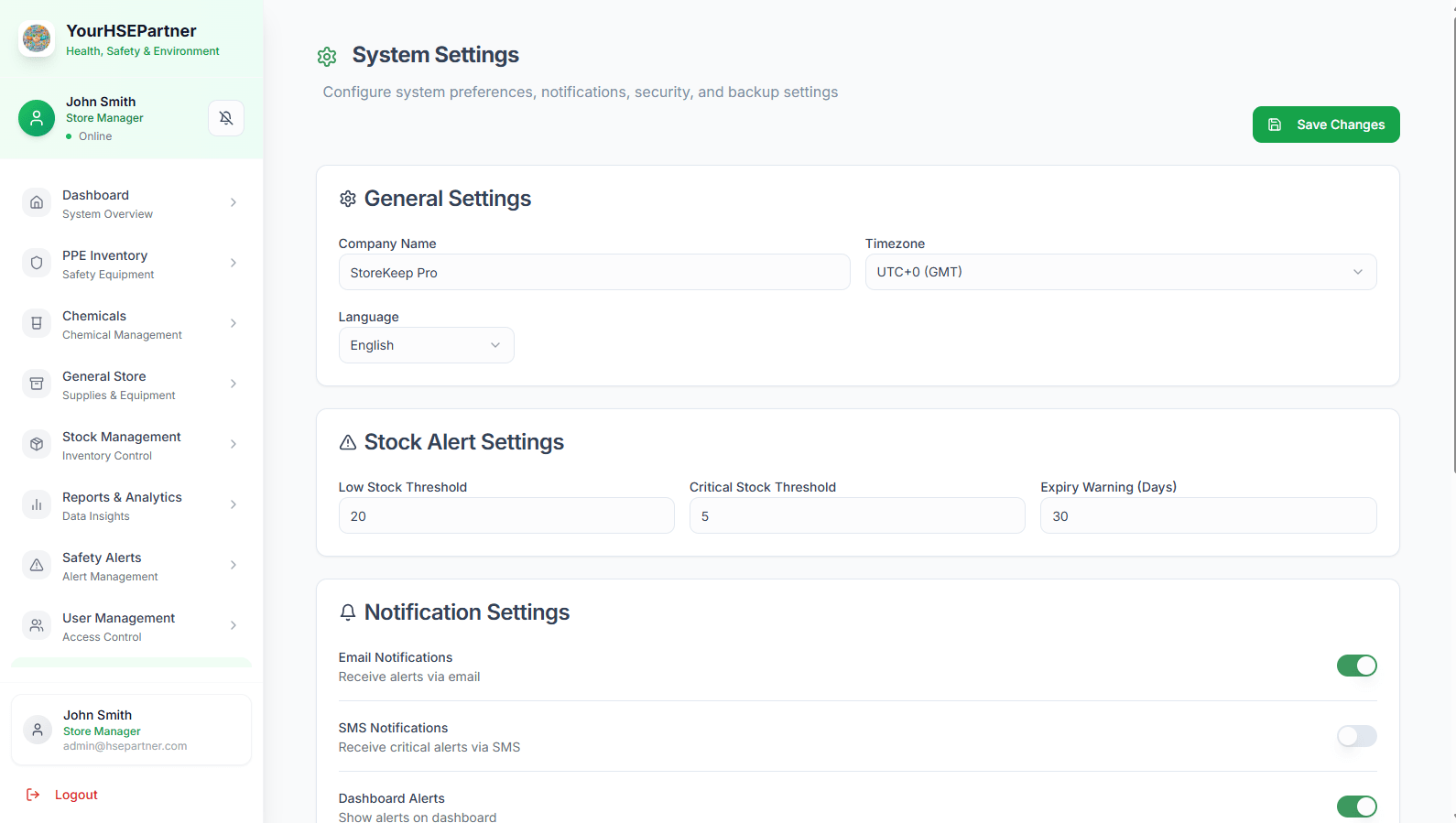Click the Stock Management box icon
The image size is (1456, 823).
(37, 444)
